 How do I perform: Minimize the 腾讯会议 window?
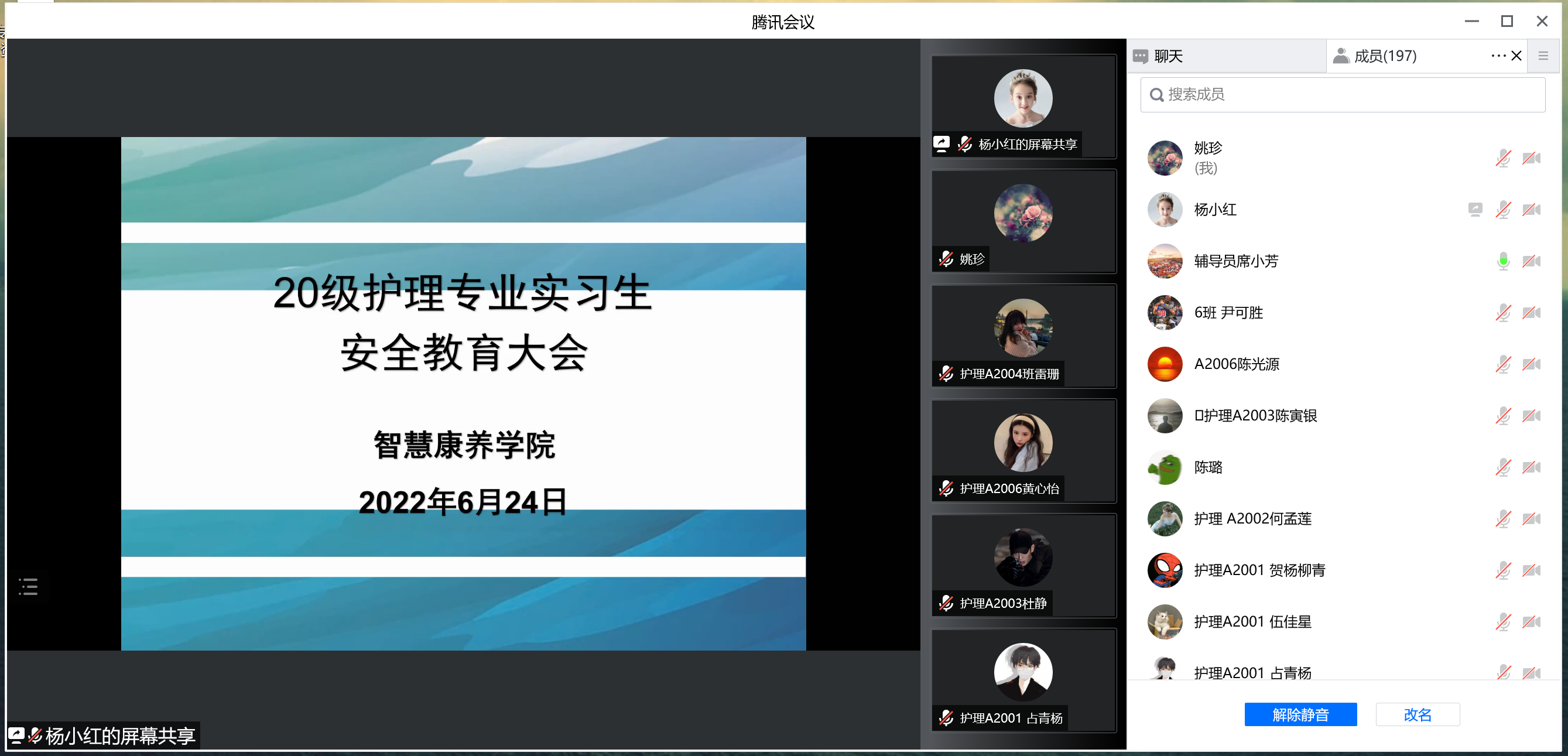pos(1471,21)
